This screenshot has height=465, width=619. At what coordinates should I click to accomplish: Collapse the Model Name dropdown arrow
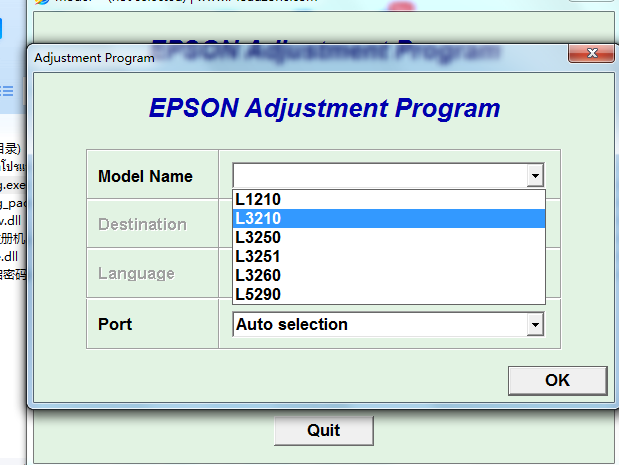click(535, 175)
